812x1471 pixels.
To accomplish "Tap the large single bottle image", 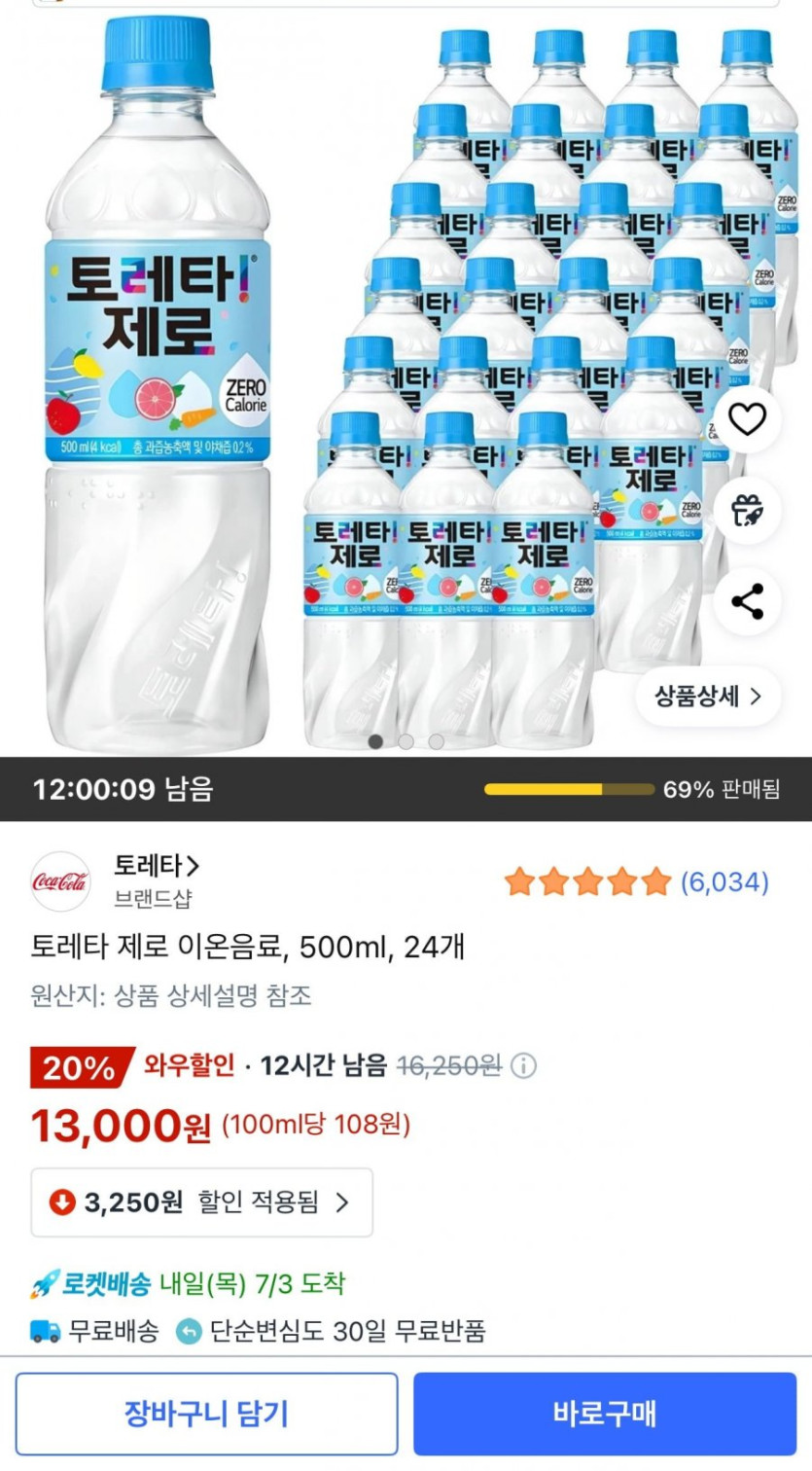I will click(158, 389).
